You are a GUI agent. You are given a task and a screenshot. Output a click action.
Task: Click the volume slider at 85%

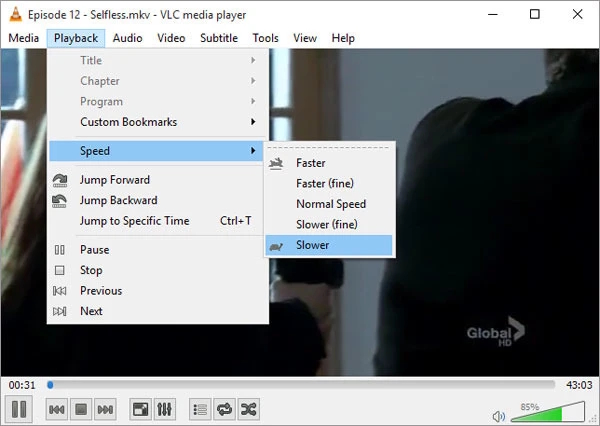point(548,411)
